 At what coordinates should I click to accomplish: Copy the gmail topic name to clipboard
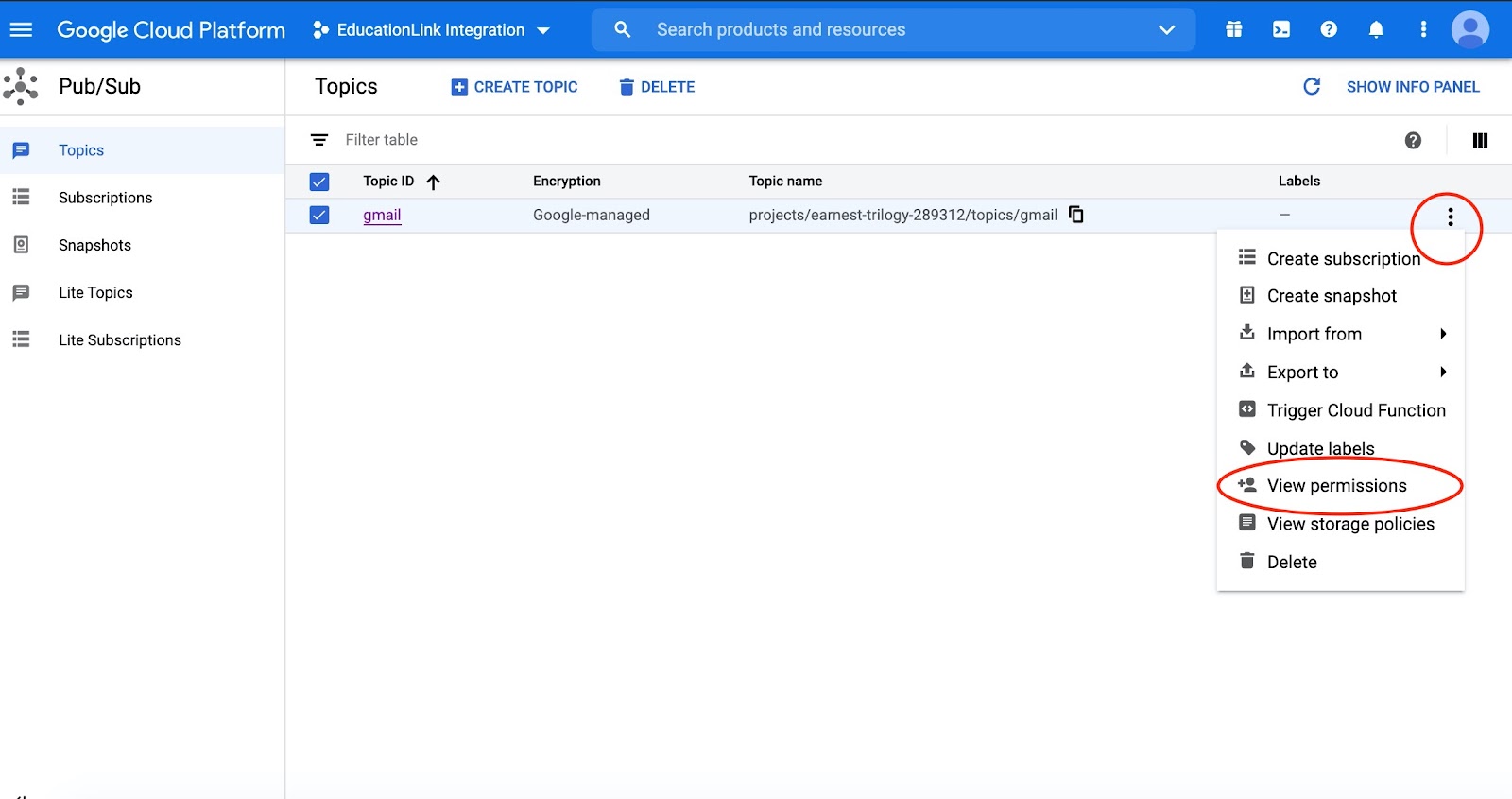point(1076,214)
